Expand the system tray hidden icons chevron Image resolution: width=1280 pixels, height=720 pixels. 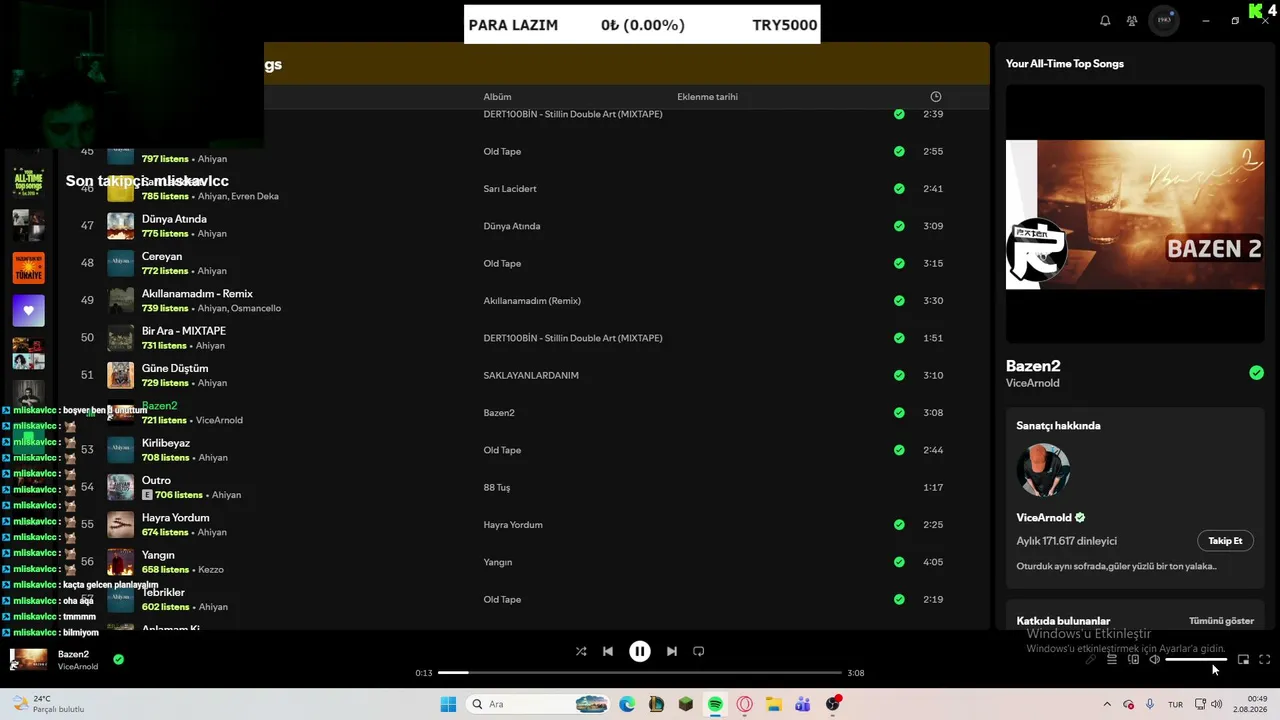tap(1109, 704)
